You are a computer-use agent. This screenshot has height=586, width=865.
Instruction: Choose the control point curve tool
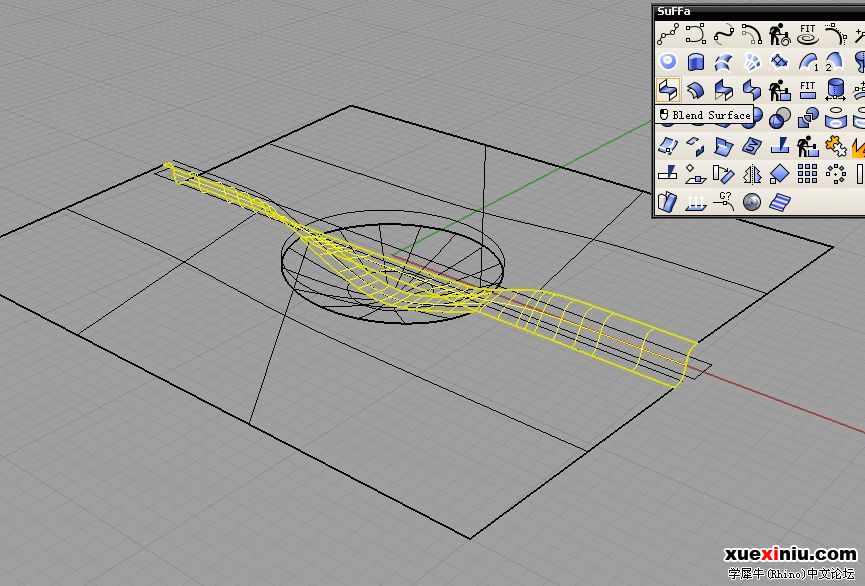[x=696, y=34]
